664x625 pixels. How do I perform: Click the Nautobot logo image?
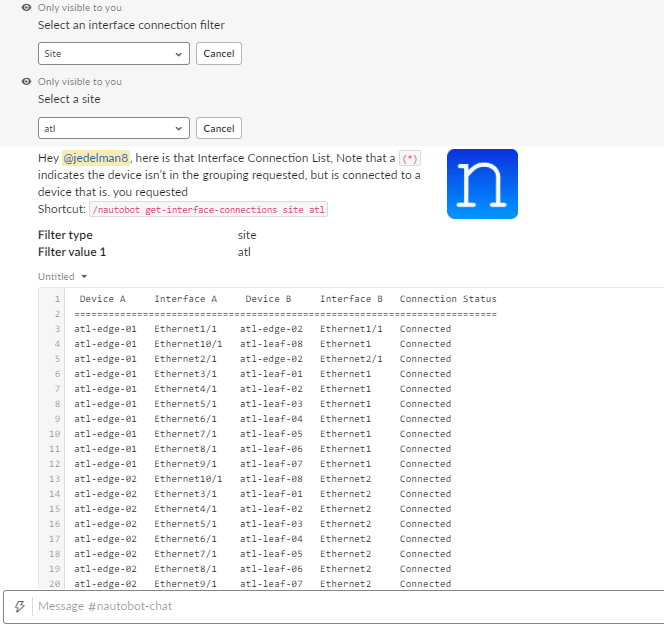click(x=482, y=184)
